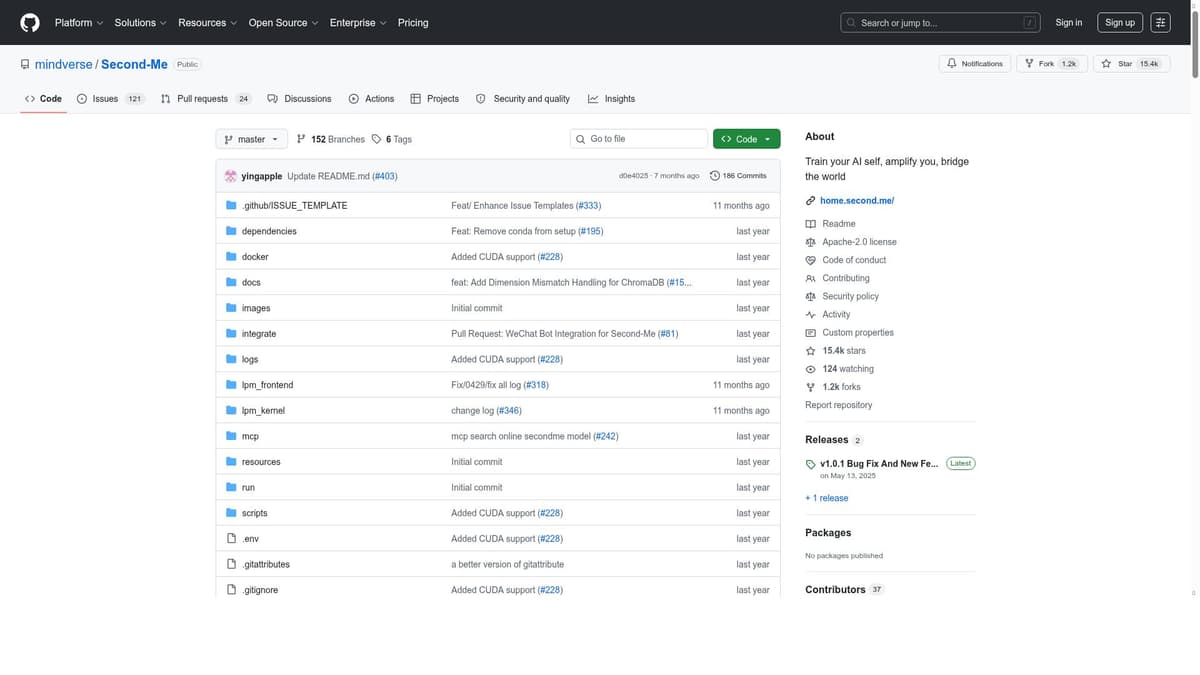
Task: Open the home.second.me website link
Action: (856, 201)
